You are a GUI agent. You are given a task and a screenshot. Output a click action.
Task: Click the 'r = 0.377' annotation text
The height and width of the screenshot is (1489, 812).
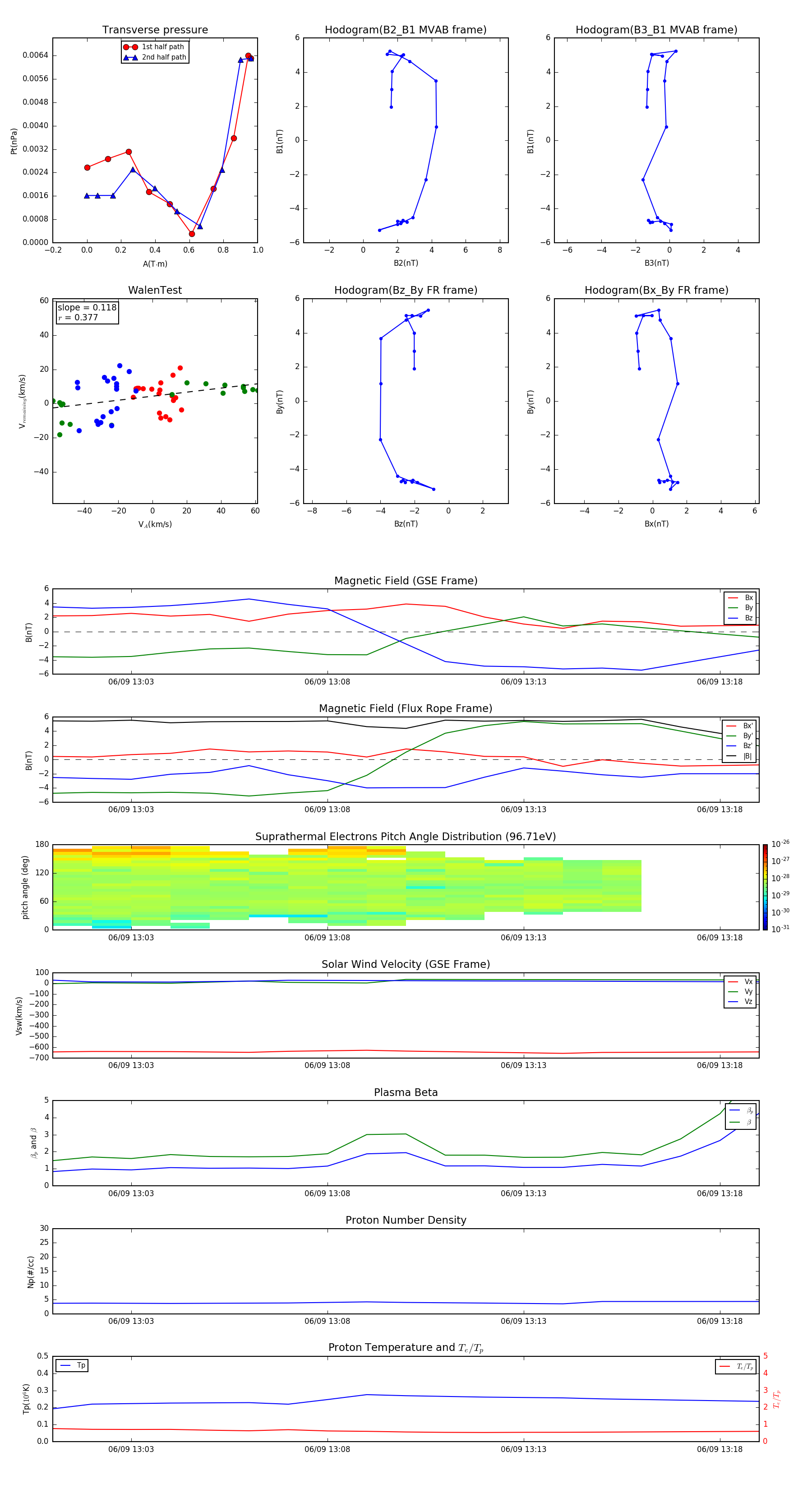click(x=78, y=317)
